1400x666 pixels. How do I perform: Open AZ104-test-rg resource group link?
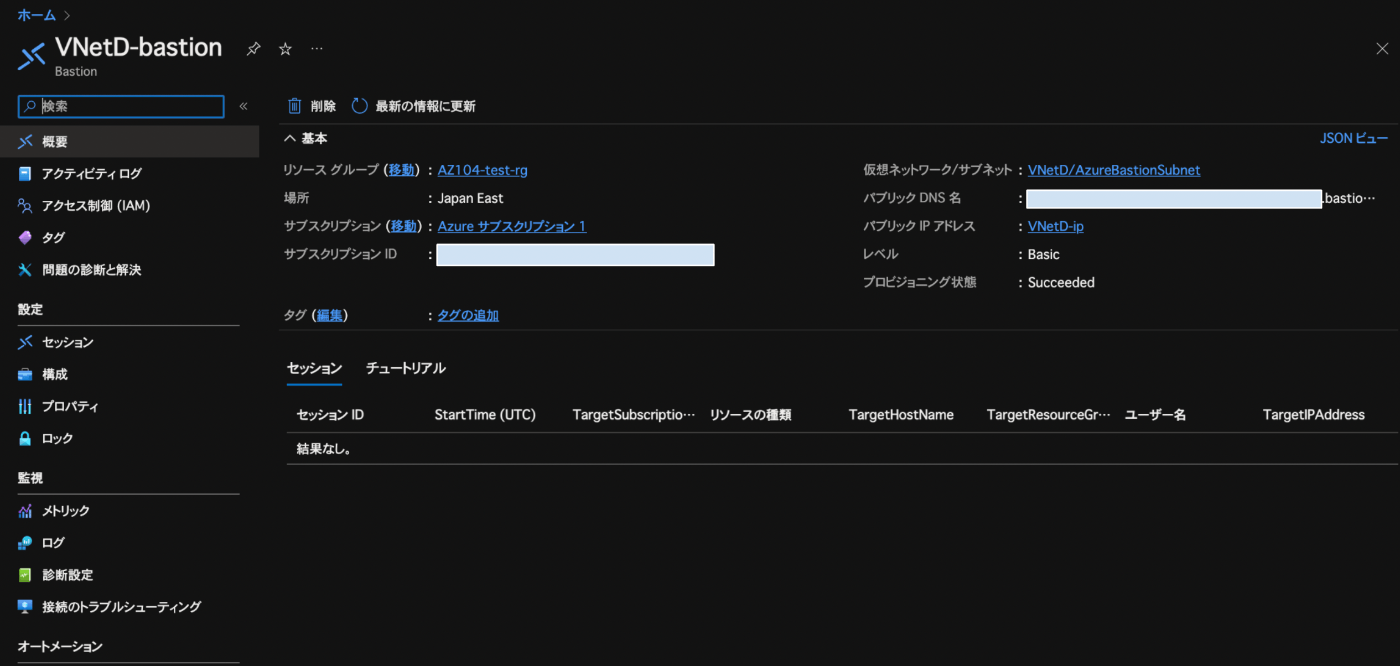(x=483, y=170)
